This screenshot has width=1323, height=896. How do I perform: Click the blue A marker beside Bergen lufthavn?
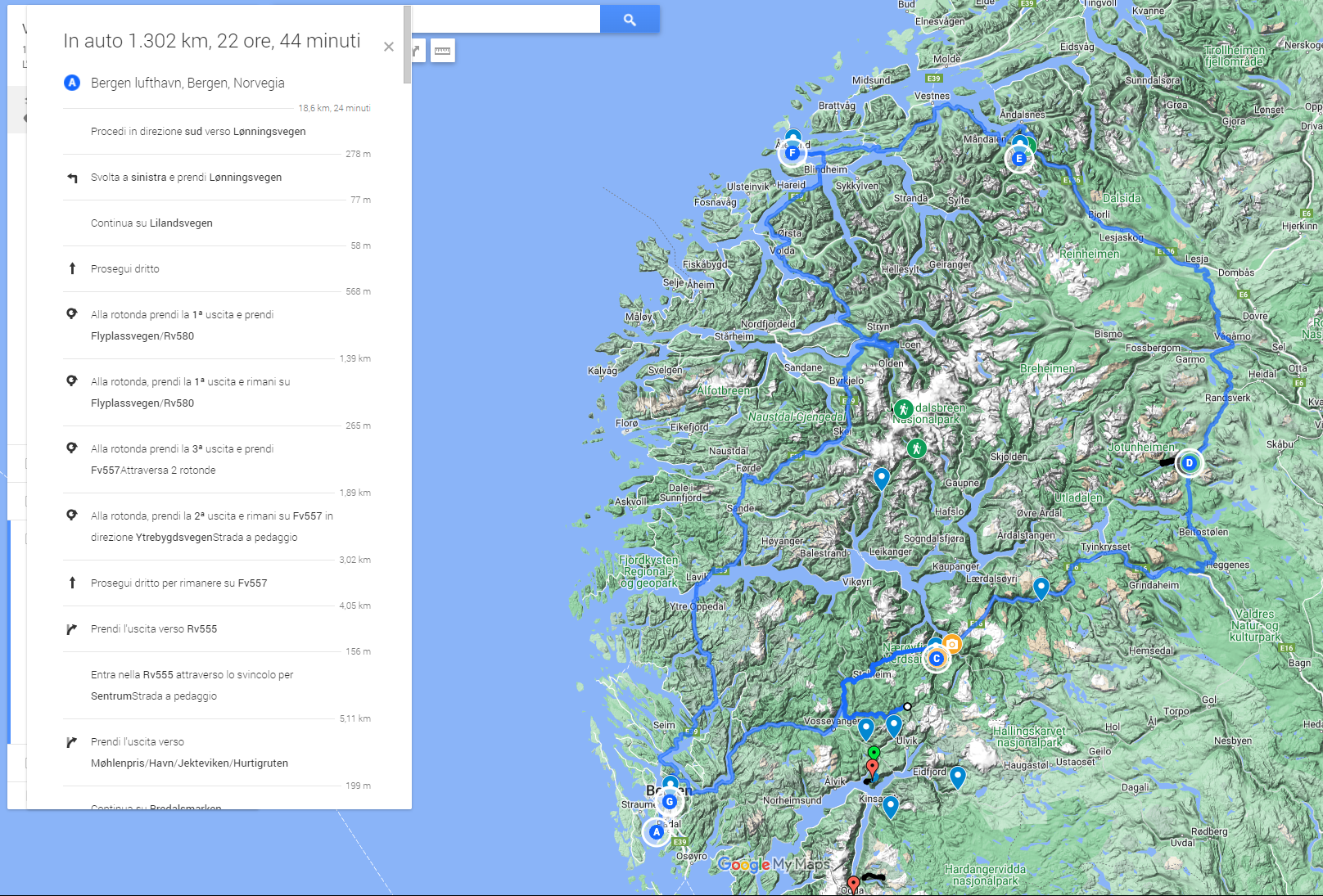pos(72,83)
